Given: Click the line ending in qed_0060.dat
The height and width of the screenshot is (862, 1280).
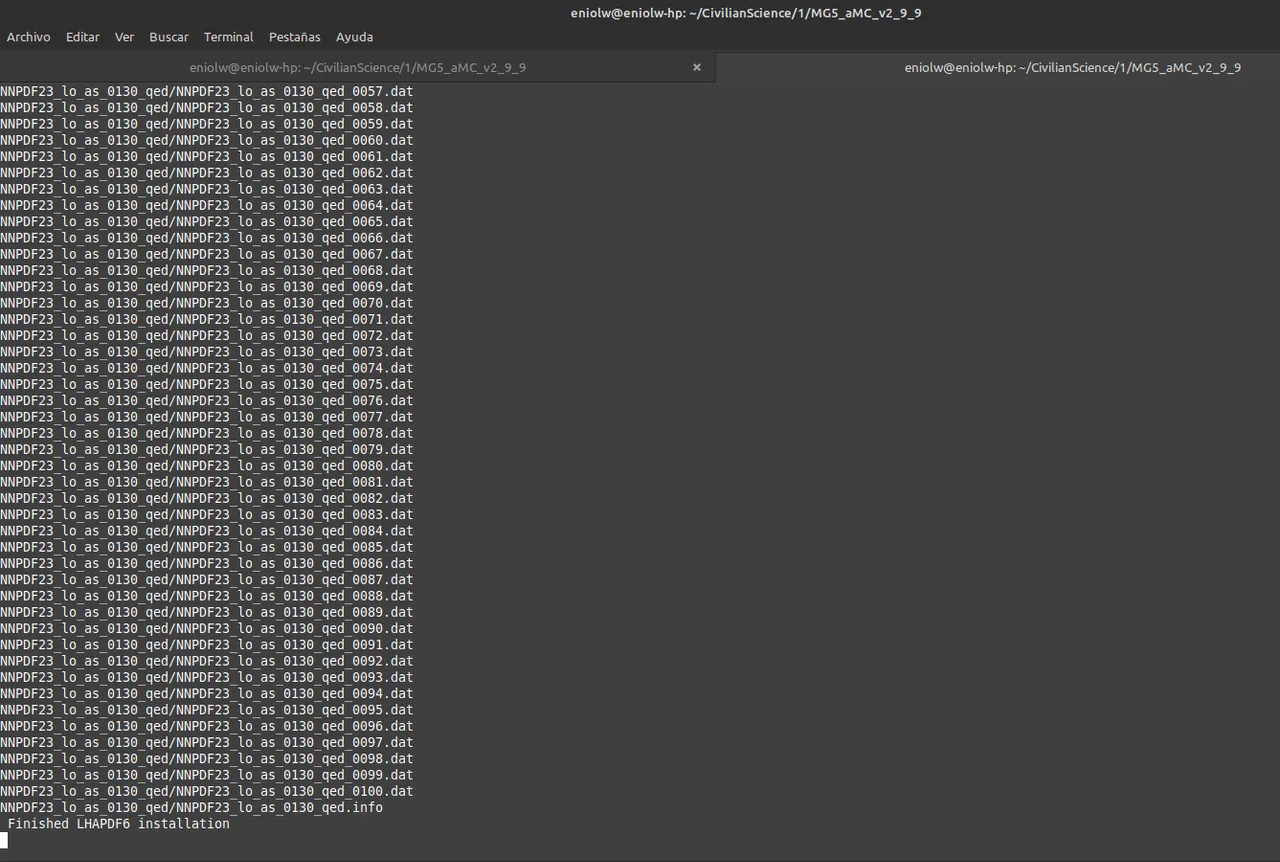Looking at the screenshot, I should coord(206,140).
